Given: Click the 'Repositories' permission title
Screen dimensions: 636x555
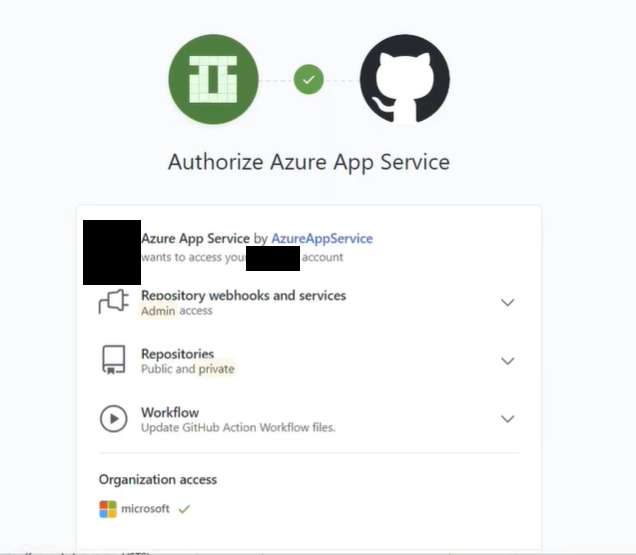Looking at the screenshot, I should click(177, 354).
